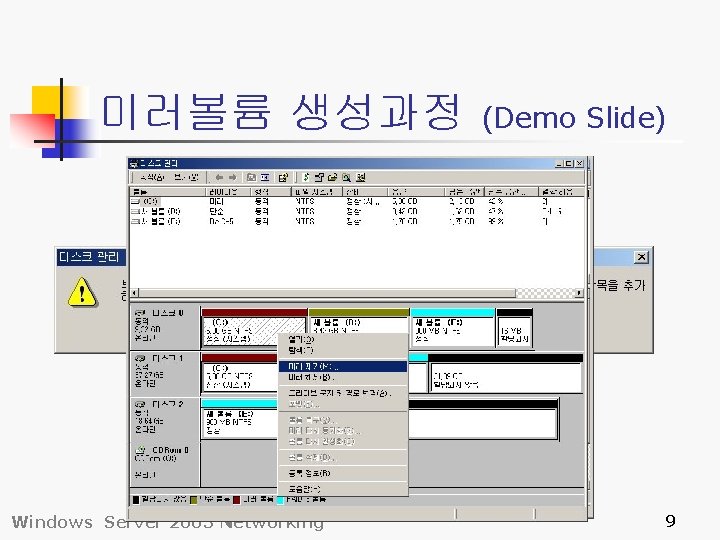Close the background 디스크 관리 dialog with X
720x540 pixels.
pos(641,257)
